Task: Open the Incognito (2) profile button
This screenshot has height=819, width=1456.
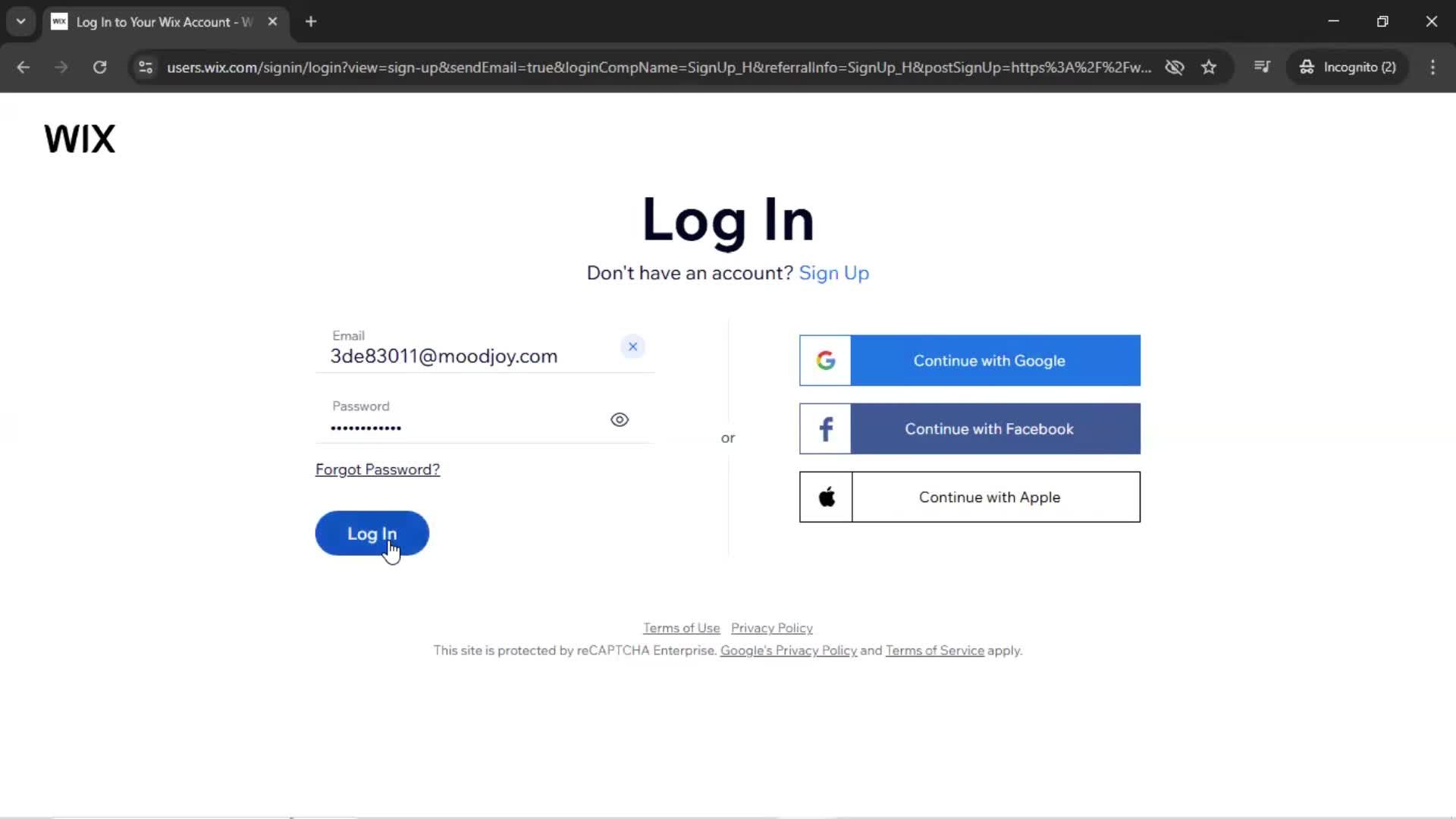Action: pos(1348,67)
